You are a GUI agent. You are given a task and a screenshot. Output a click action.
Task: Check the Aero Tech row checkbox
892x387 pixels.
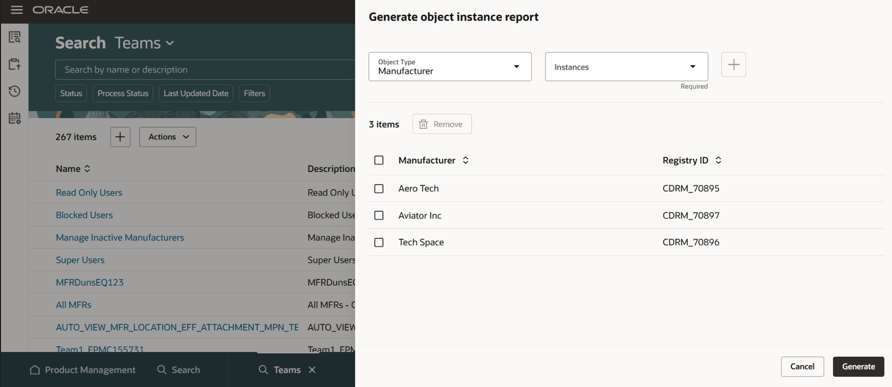tap(379, 188)
